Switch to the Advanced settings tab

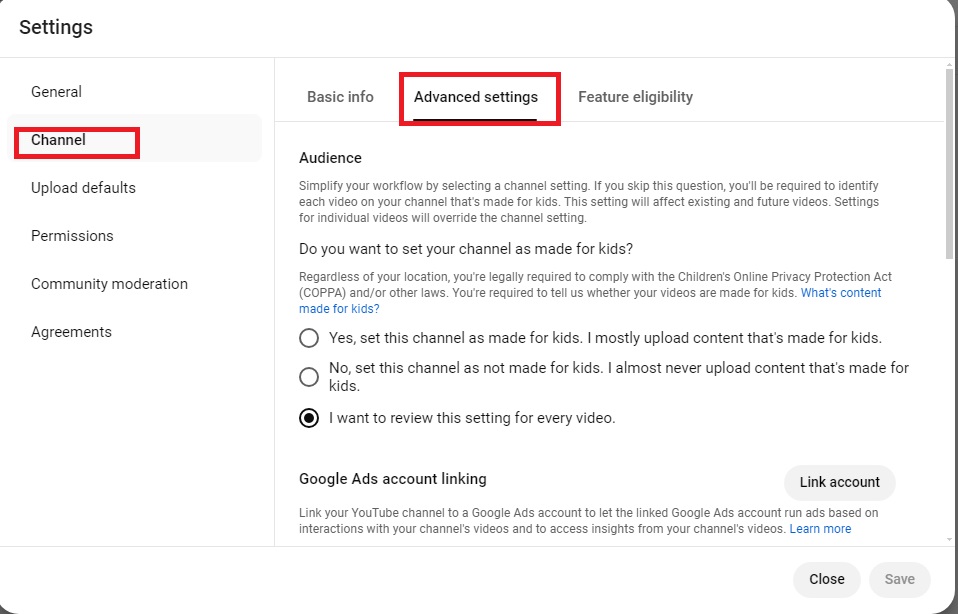point(476,97)
